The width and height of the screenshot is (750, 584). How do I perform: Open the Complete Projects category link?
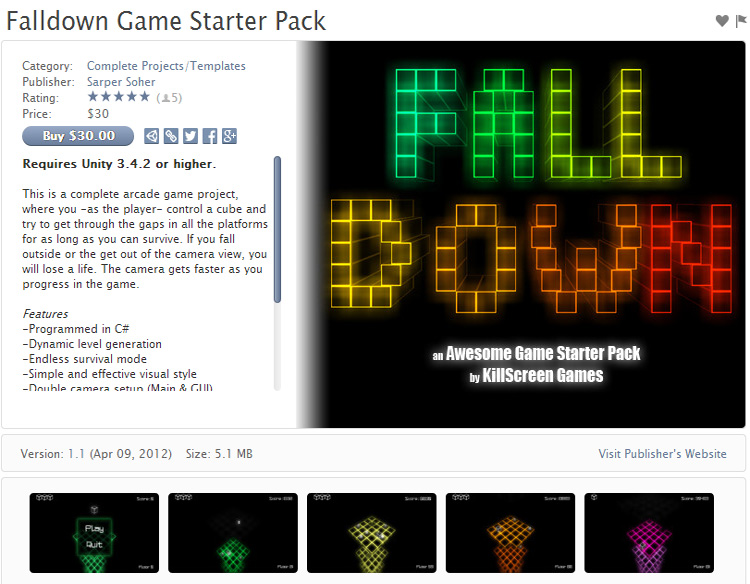[x=135, y=66]
